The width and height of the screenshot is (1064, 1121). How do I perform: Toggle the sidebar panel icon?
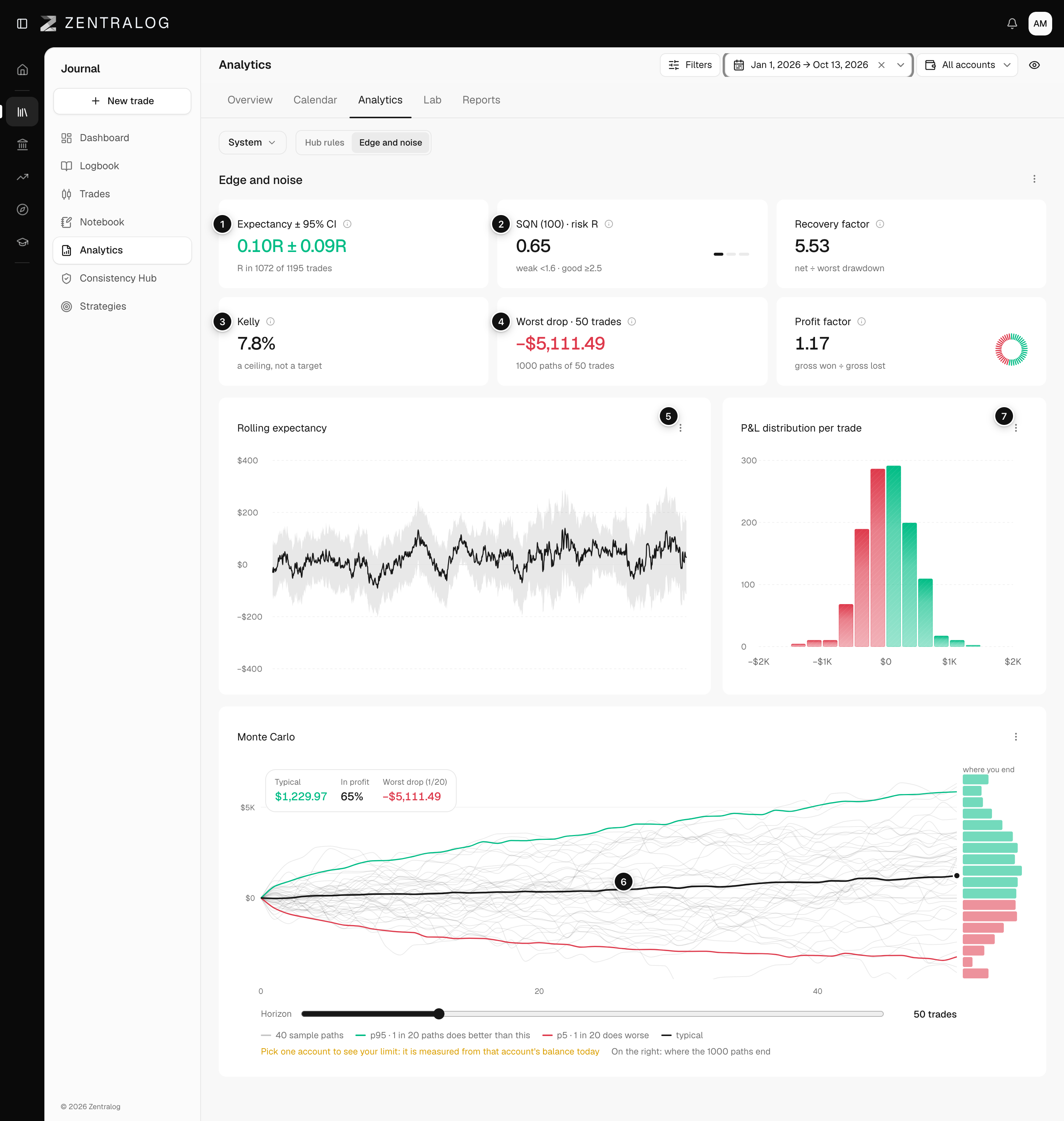click(22, 23)
